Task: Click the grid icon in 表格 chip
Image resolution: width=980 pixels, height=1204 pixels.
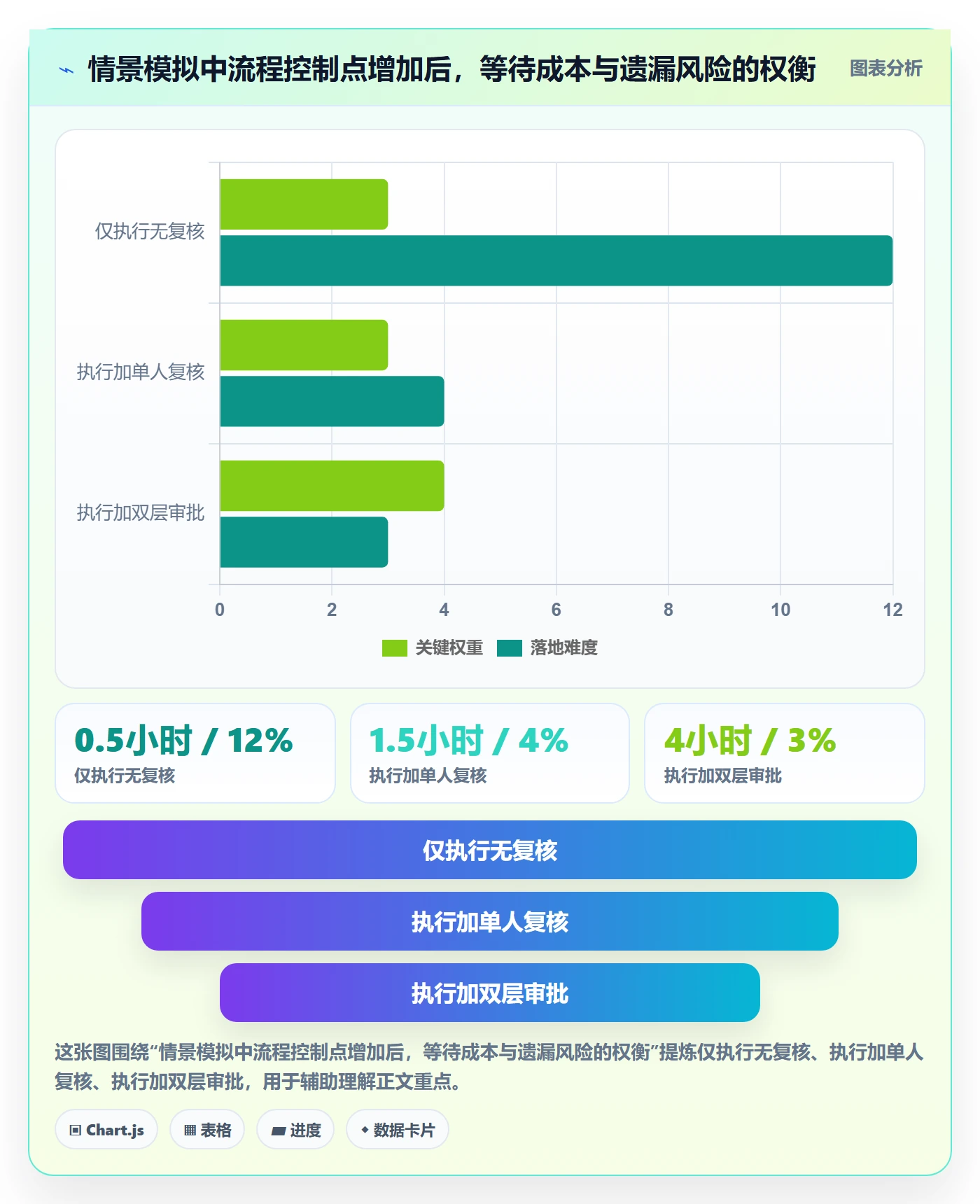Action: tap(190, 1130)
